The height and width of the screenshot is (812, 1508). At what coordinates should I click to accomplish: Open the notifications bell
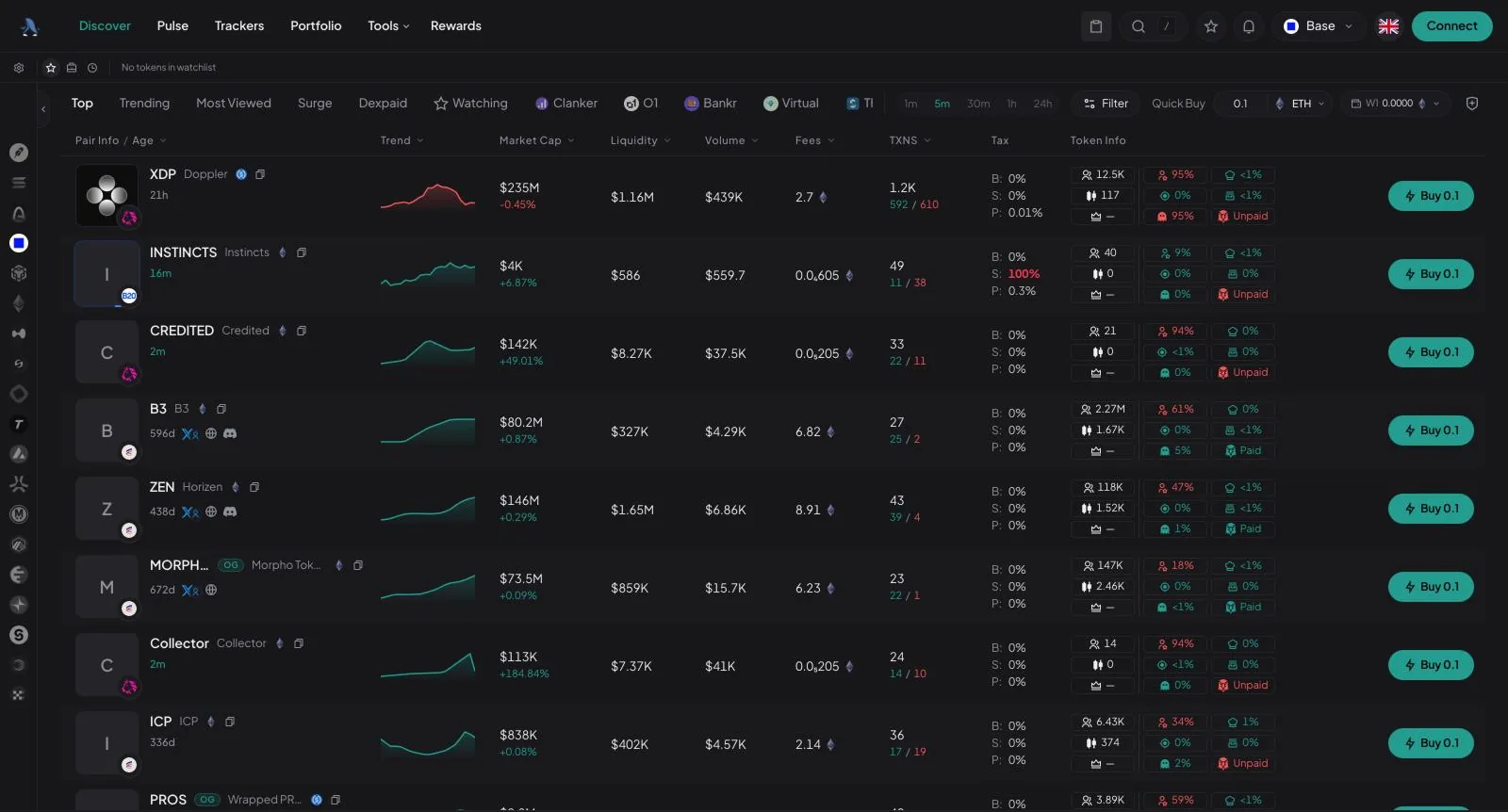coord(1249,26)
